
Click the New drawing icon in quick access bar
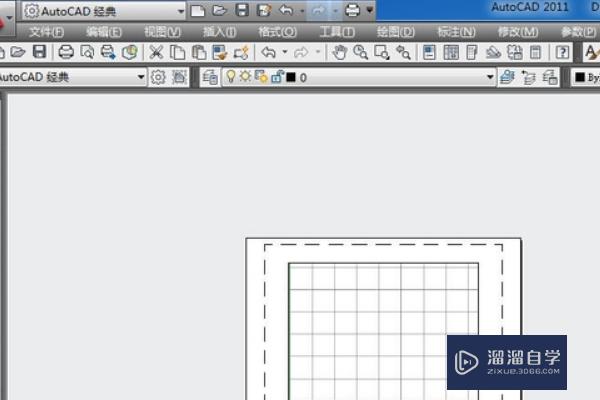coord(197,11)
